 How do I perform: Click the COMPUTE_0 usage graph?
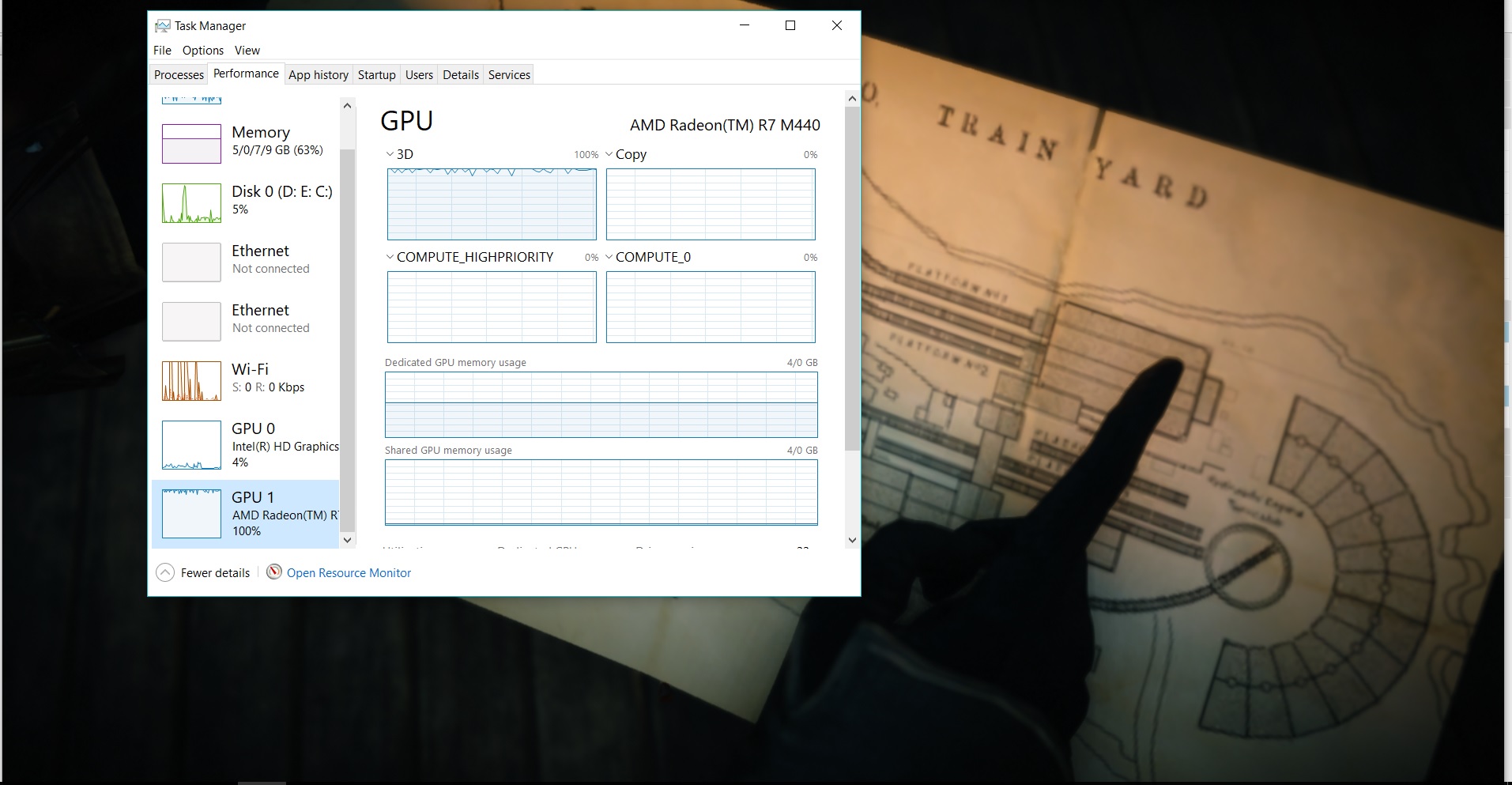(x=711, y=307)
